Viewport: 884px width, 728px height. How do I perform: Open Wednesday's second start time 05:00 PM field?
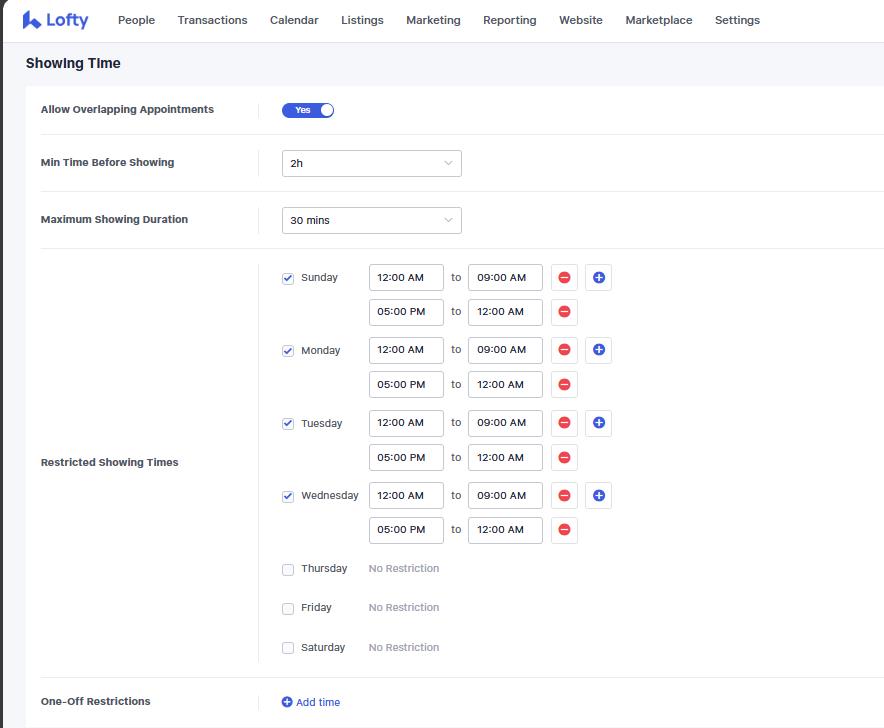point(406,530)
